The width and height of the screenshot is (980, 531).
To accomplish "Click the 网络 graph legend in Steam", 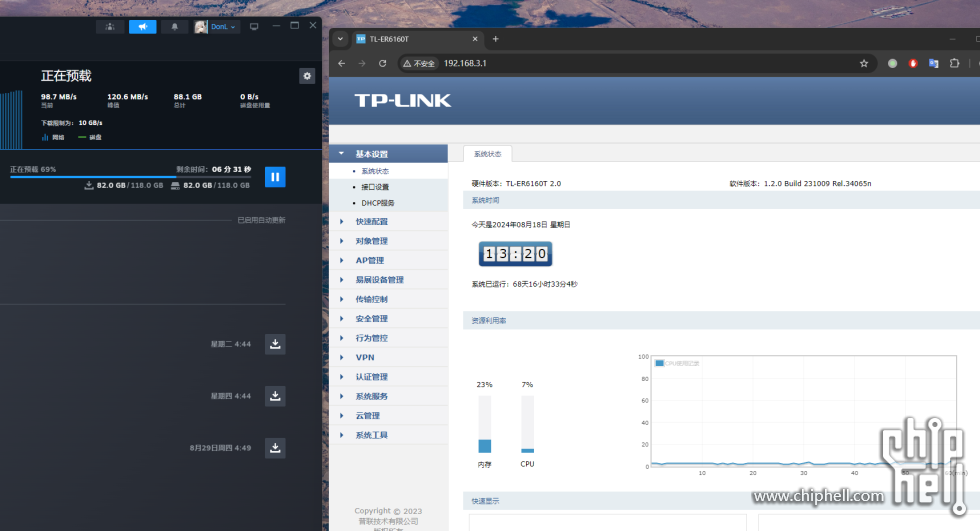I will (x=53, y=137).
